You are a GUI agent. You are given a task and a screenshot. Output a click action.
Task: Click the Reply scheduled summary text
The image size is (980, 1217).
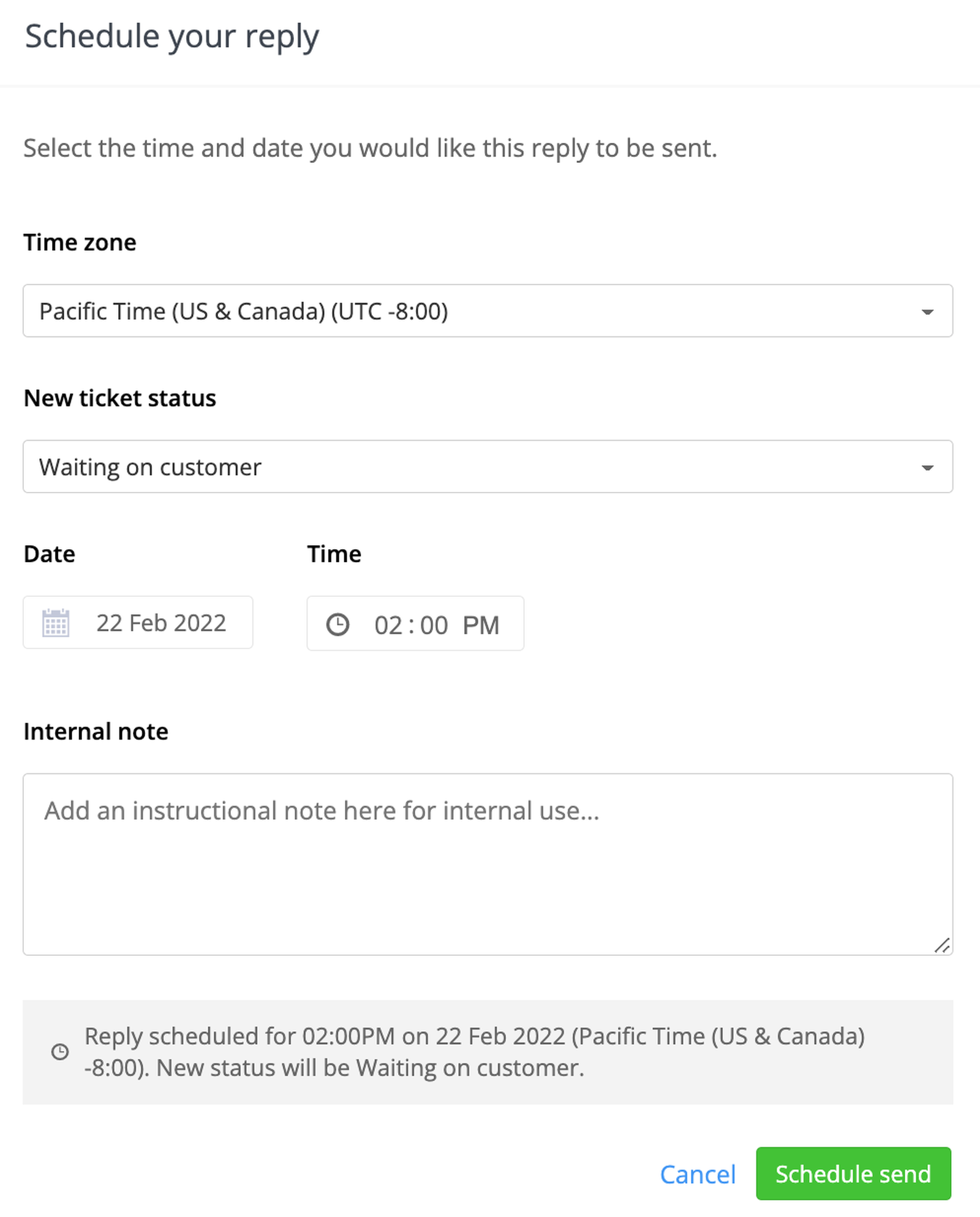tap(474, 1052)
